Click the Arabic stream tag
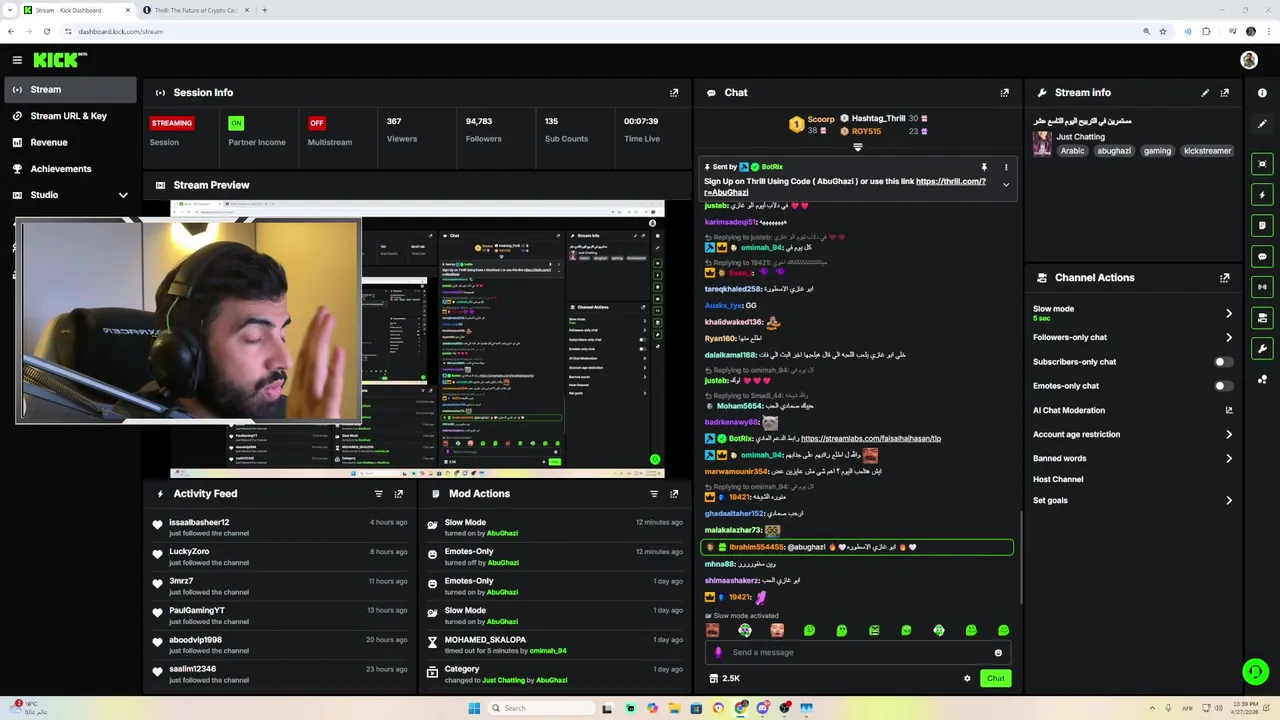The width and height of the screenshot is (1280, 720). (1073, 151)
